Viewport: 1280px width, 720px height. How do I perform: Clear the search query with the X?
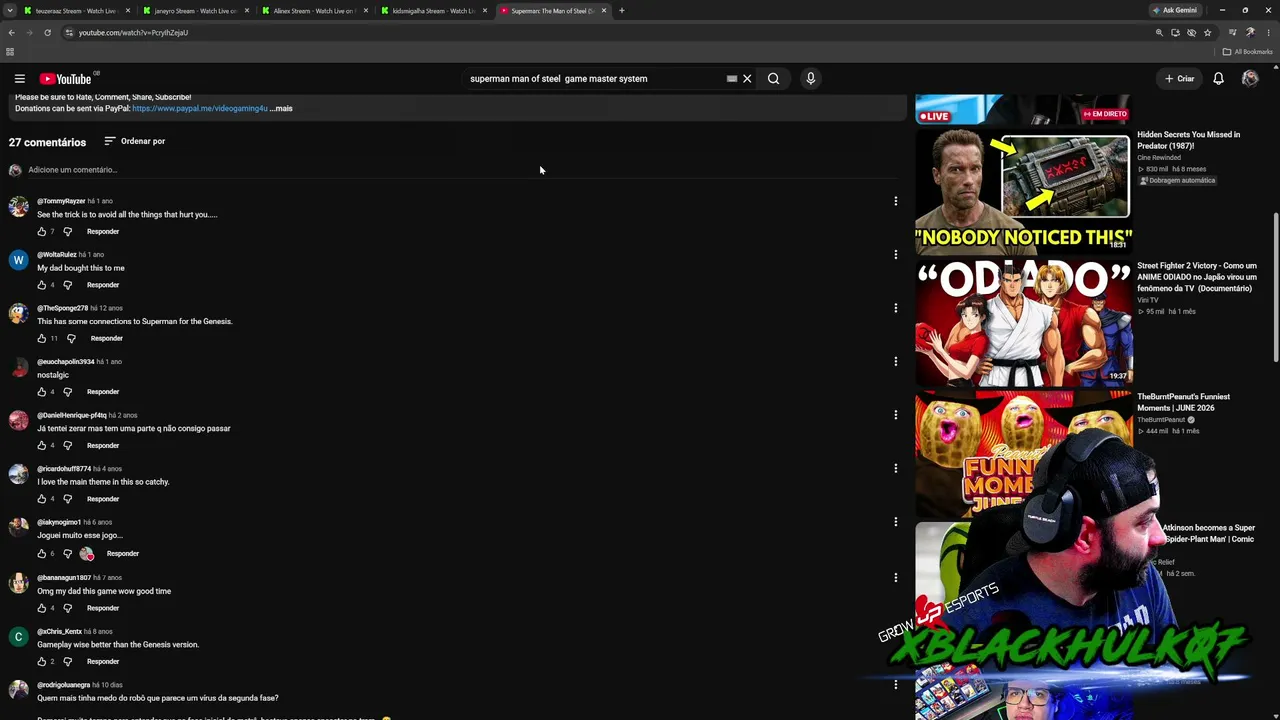point(747,79)
